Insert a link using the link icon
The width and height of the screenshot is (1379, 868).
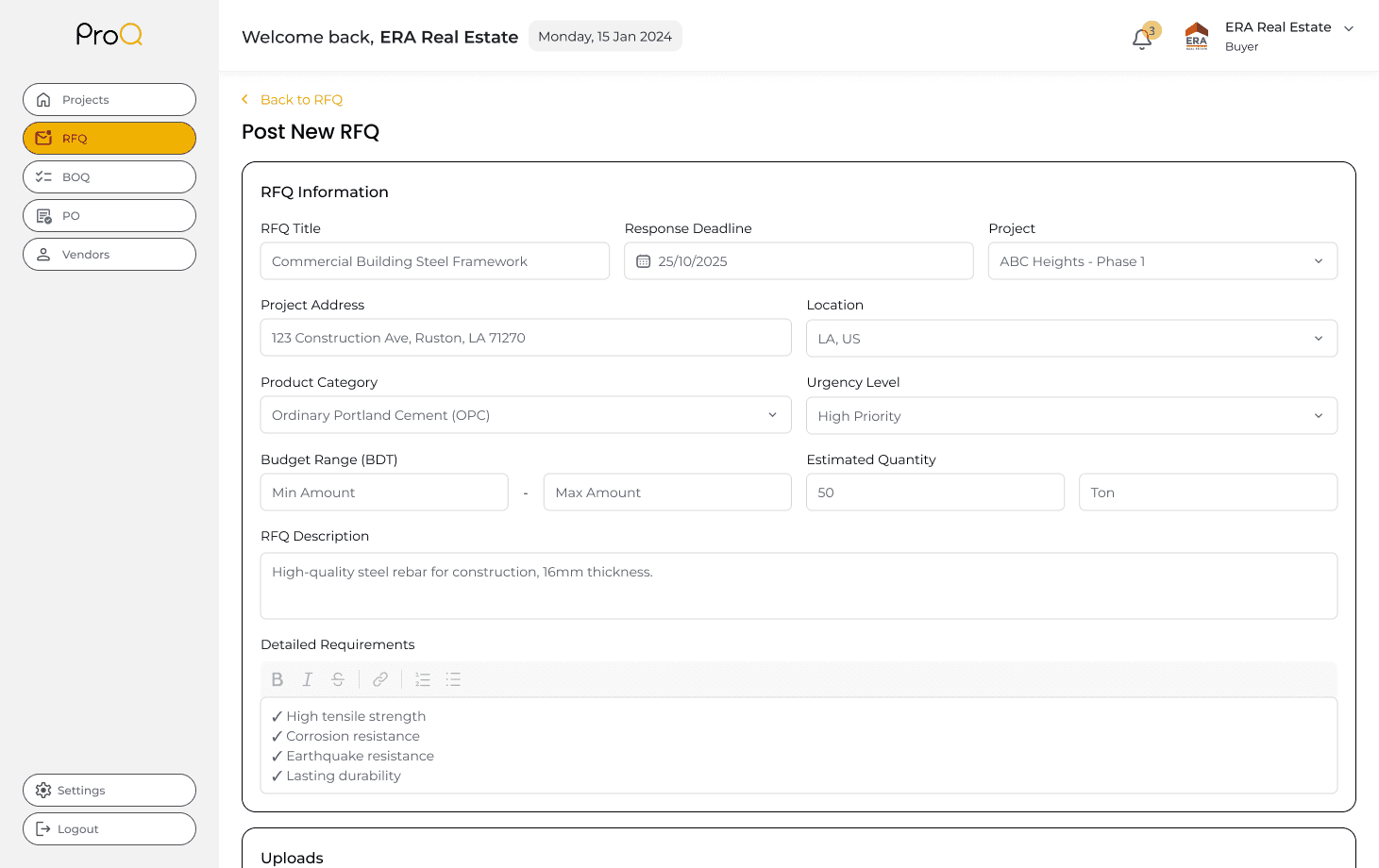click(x=380, y=679)
